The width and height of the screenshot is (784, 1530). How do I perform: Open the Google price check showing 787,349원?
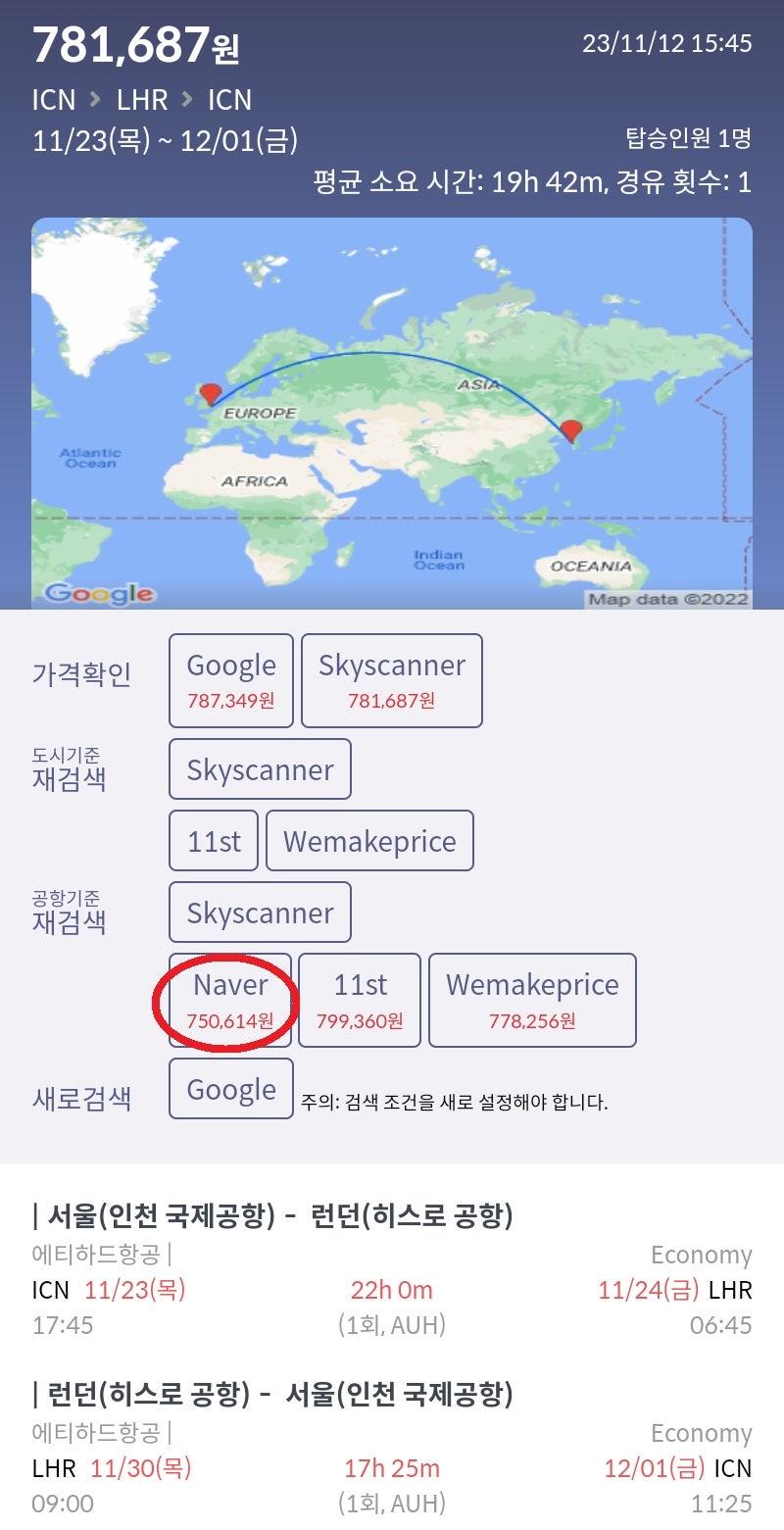(230, 679)
